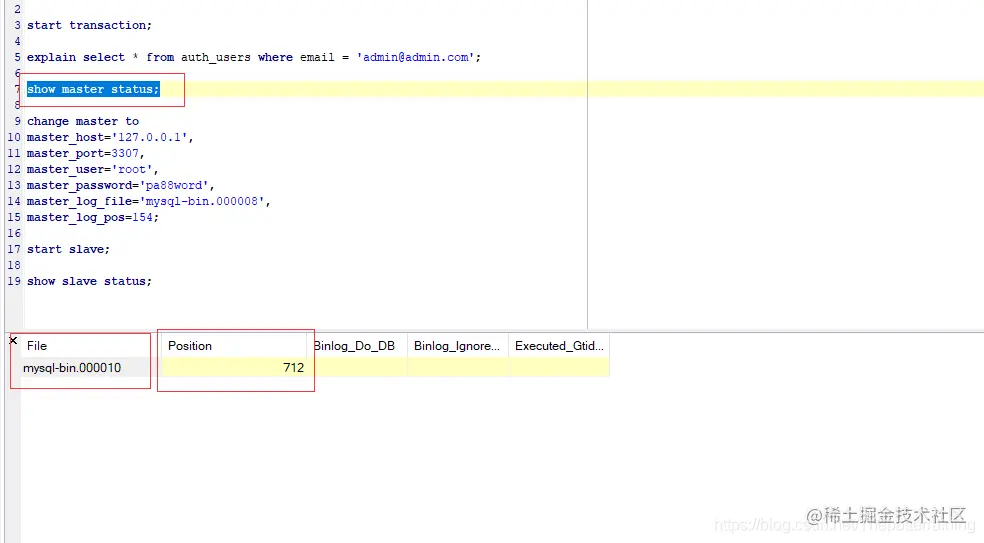Click the 'start slave;' statement
The height and width of the screenshot is (543, 984).
click(x=68, y=249)
